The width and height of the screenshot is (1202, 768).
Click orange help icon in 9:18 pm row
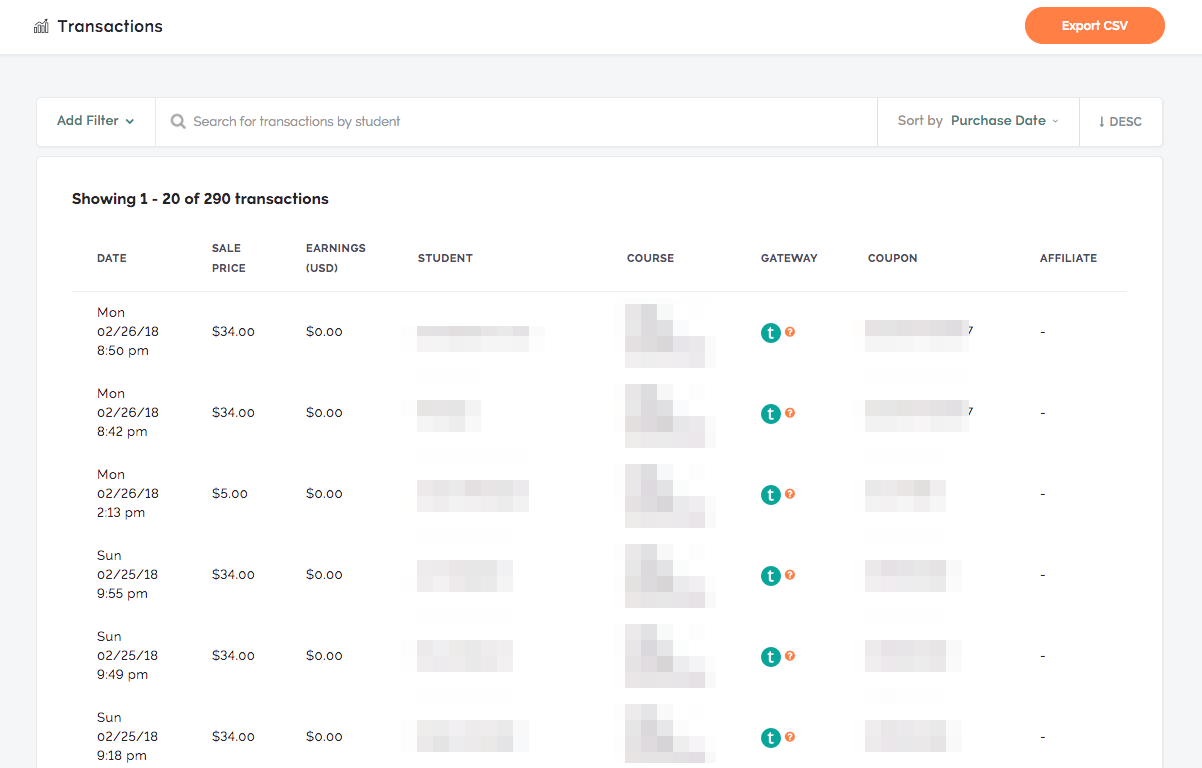click(790, 736)
